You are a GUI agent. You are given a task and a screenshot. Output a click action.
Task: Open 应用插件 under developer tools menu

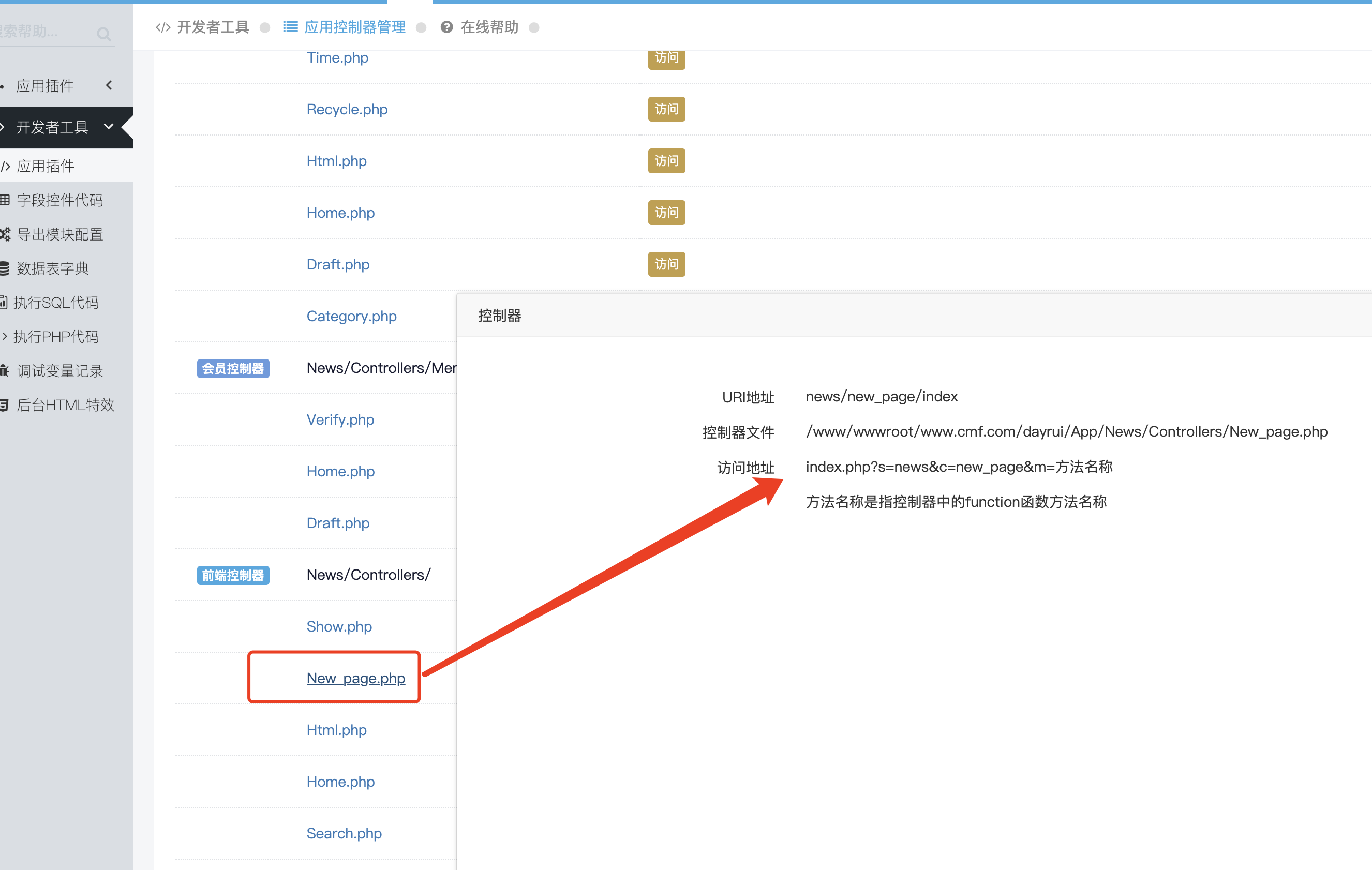pos(46,166)
